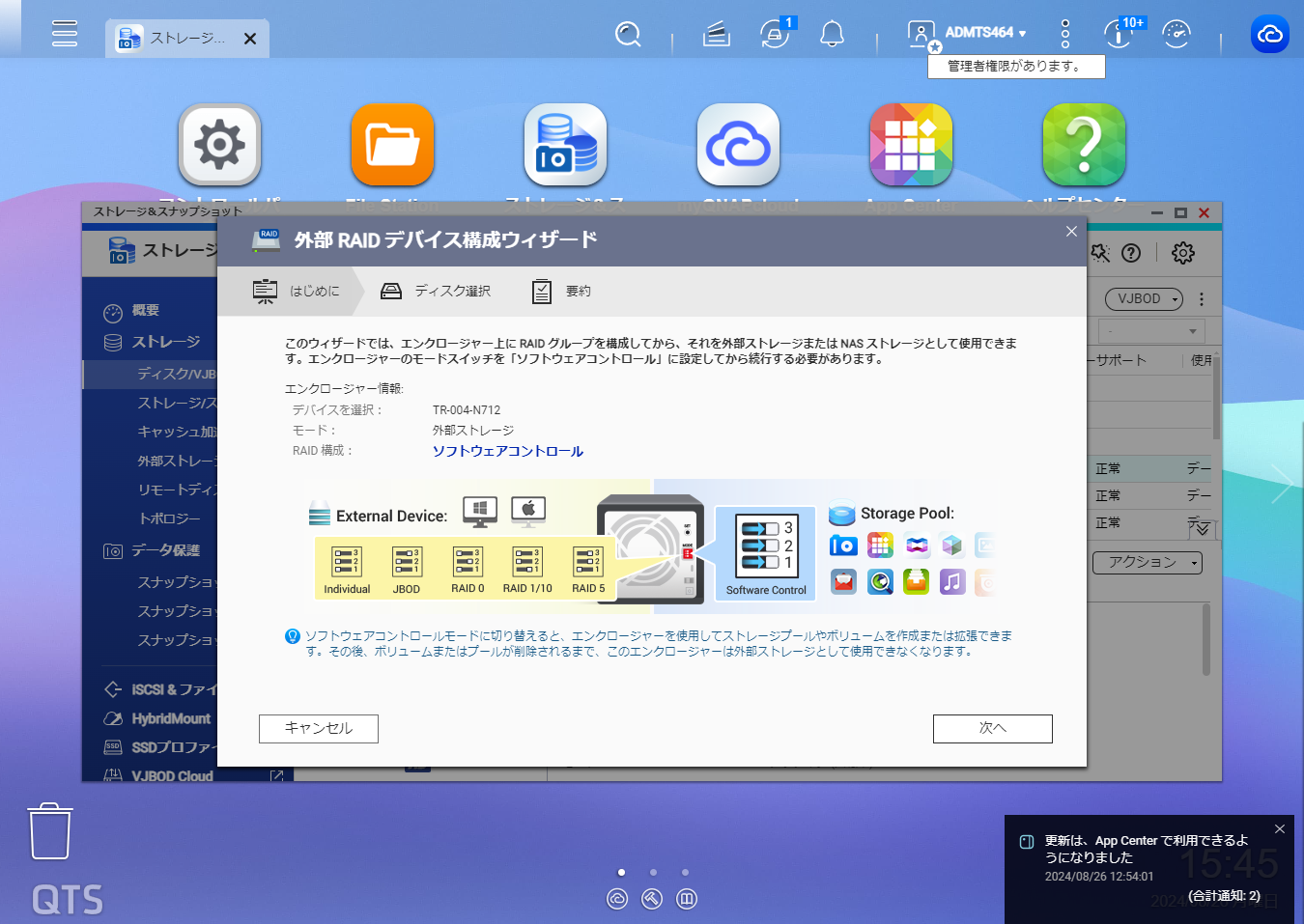Screen dimensions: 1304x924
Task: Click the tools icon beside help in Storage window
Action: (x=1100, y=253)
